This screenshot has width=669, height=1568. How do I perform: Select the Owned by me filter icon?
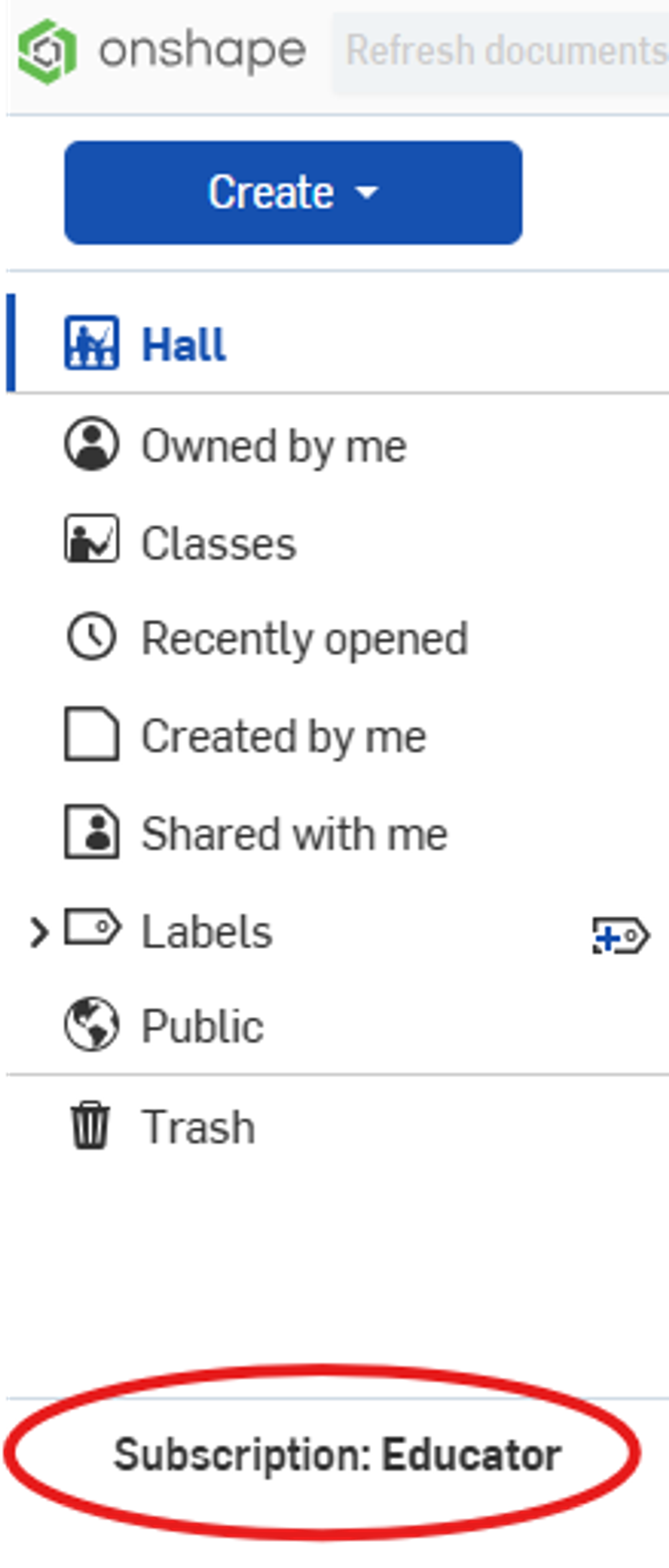[91, 445]
